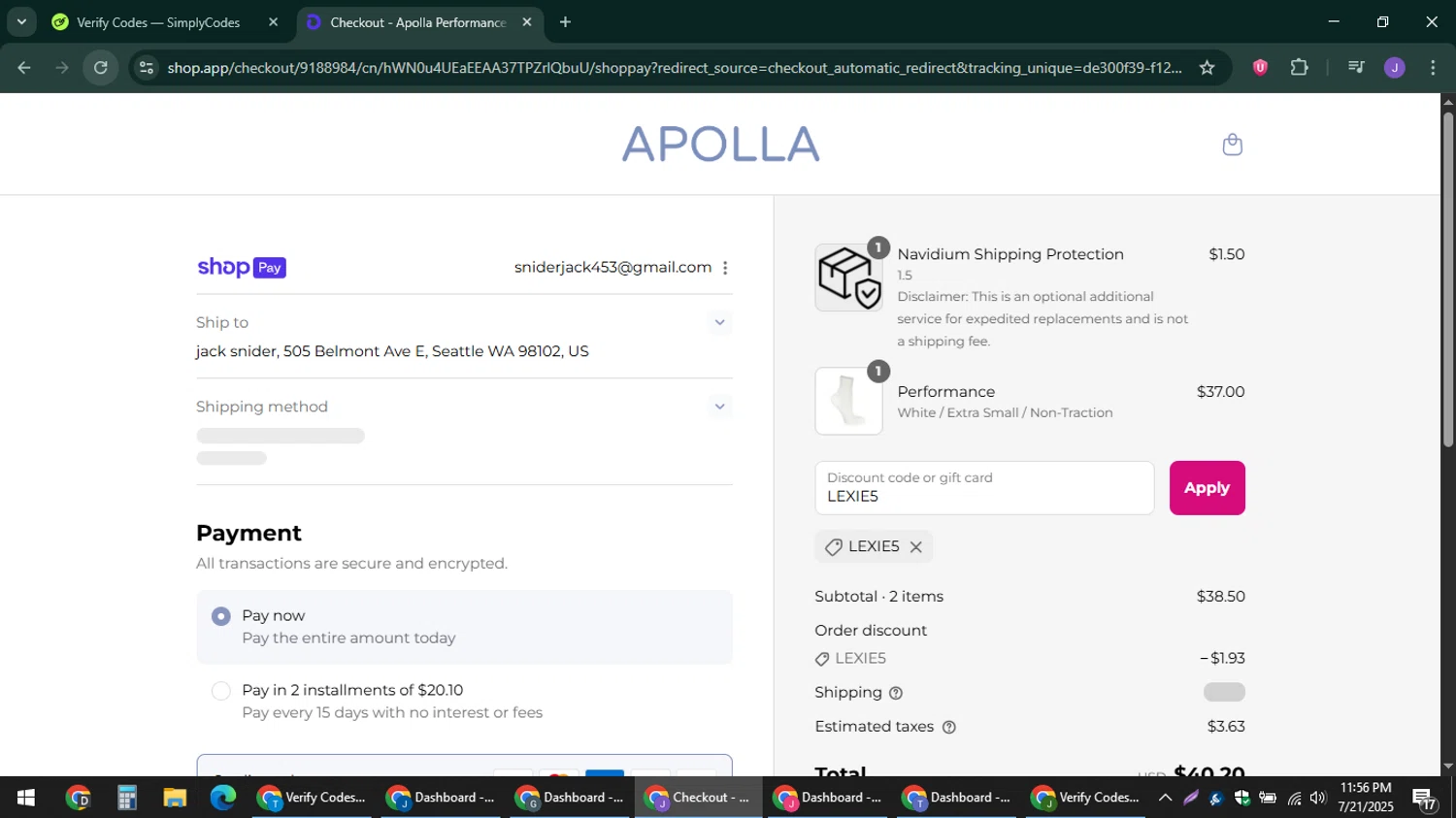
Task: Focus the Discount code or gift card field
Action: click(x=984, y=488)
